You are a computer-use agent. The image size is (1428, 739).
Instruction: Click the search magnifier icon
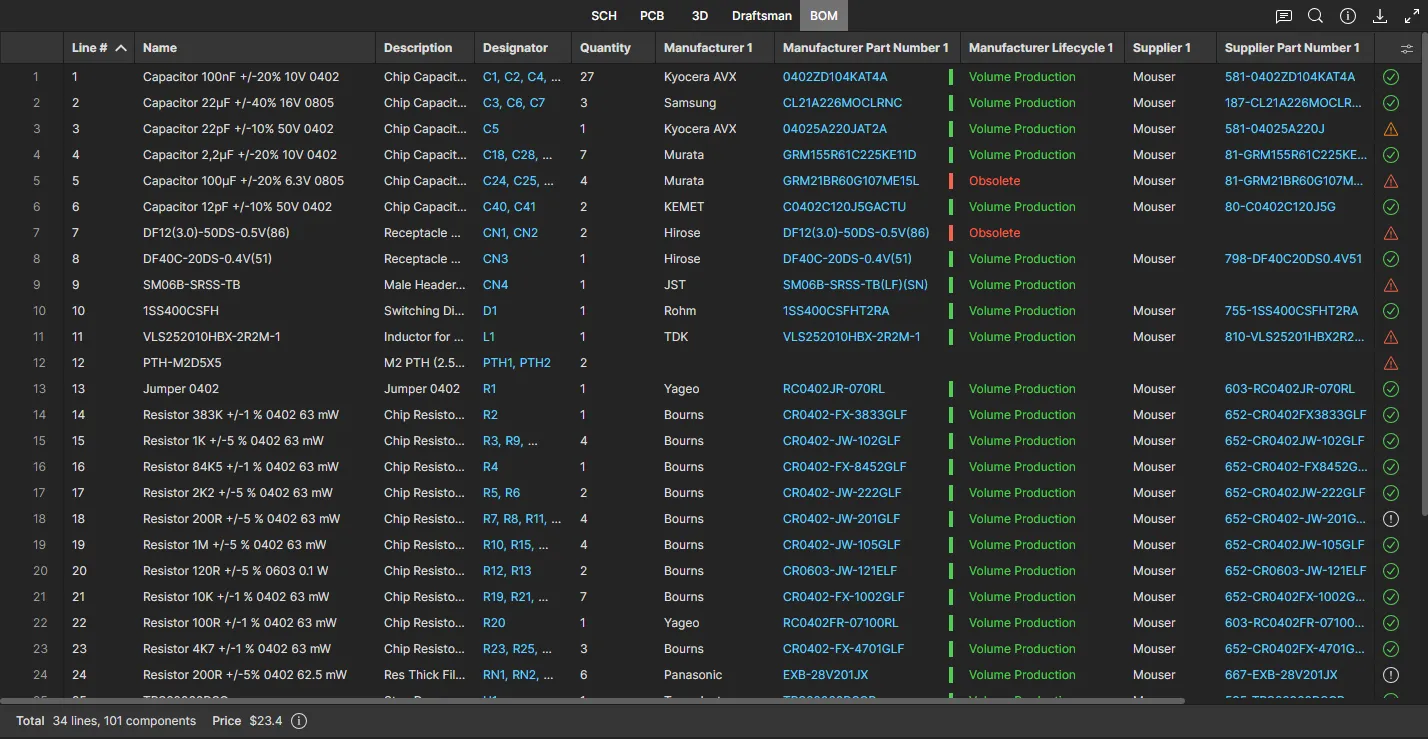pyautogui.click(x=1316, y=16)
